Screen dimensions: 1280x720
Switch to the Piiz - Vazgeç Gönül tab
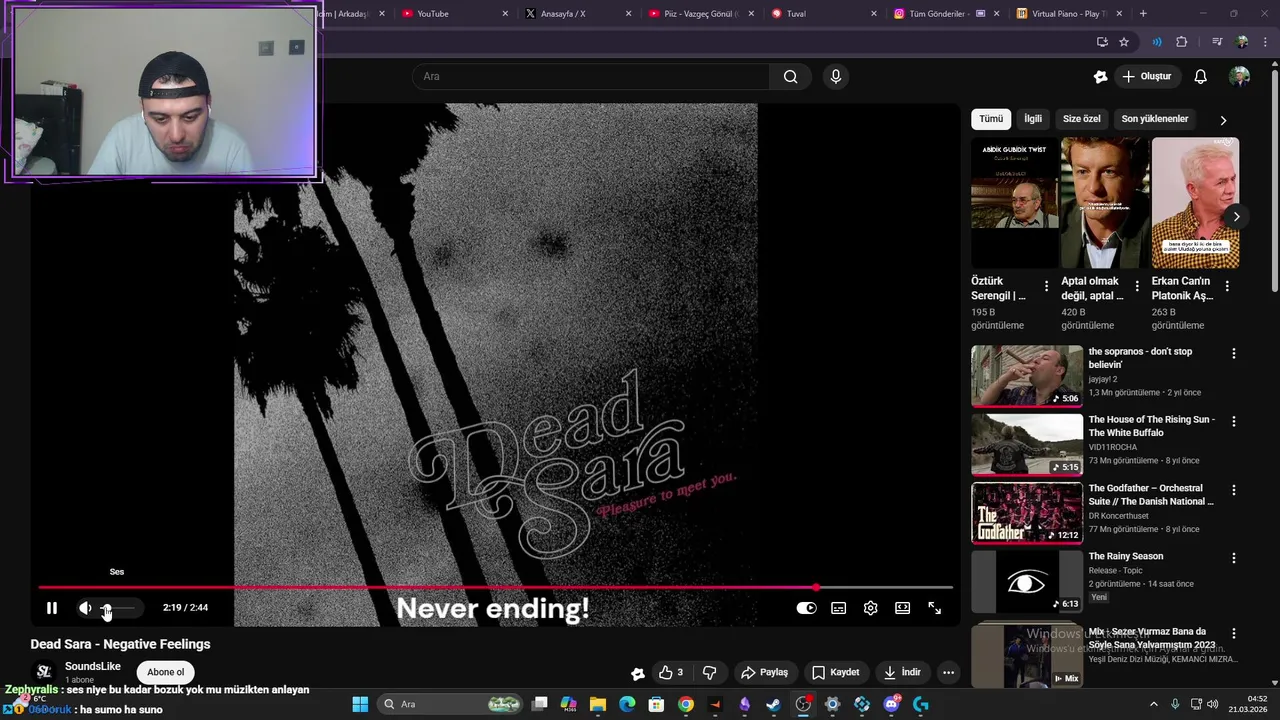(x=703, y=14)
